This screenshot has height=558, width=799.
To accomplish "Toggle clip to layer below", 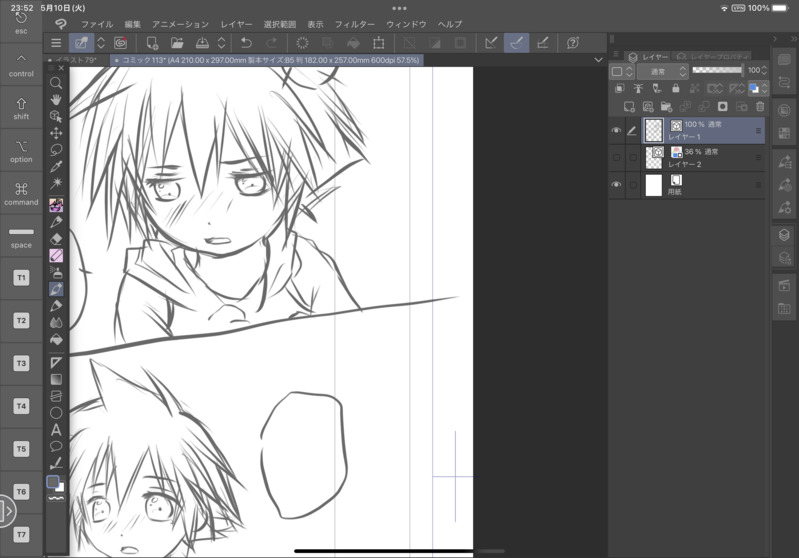I will click(619, 88).
